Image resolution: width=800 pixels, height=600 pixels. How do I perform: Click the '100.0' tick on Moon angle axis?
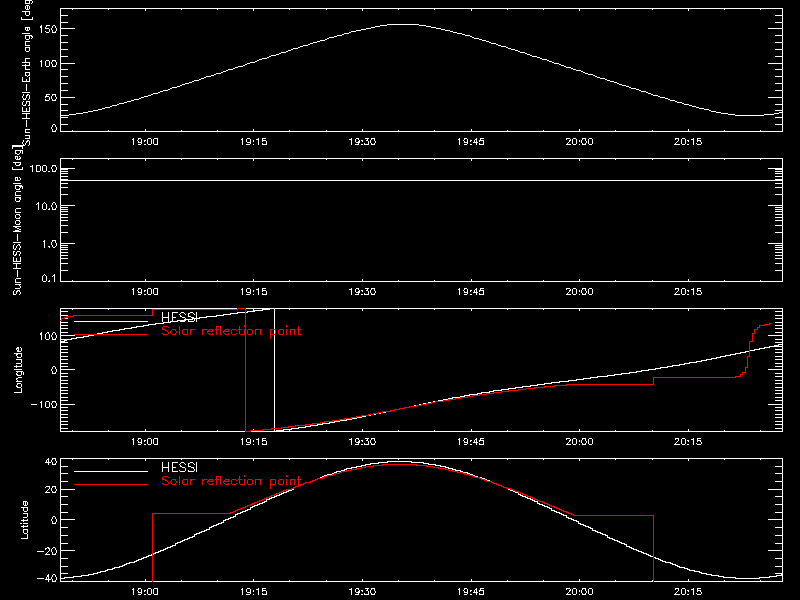pyautogui.click(x=43, y=169)
